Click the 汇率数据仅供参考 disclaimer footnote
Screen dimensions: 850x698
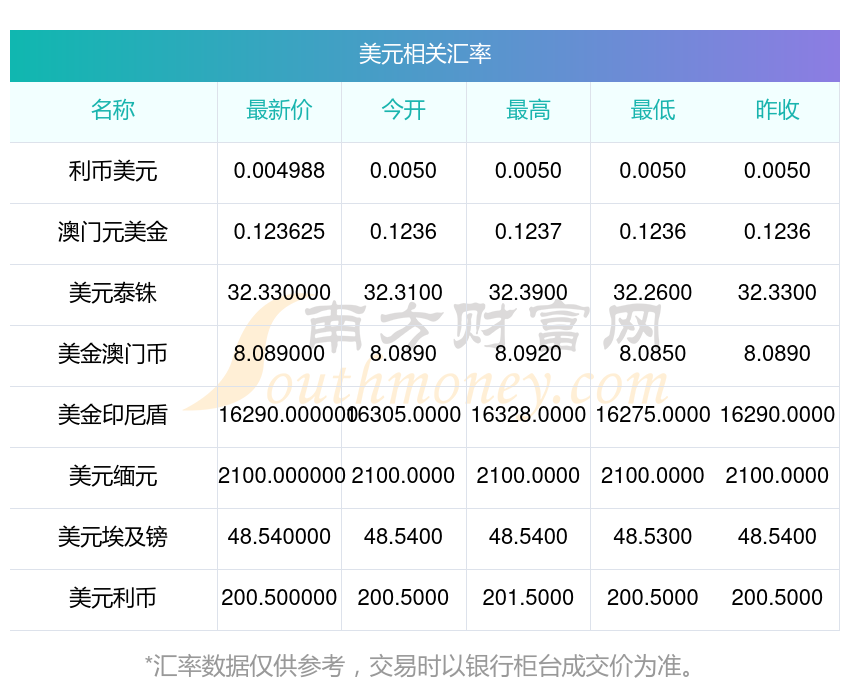(418, 666)
